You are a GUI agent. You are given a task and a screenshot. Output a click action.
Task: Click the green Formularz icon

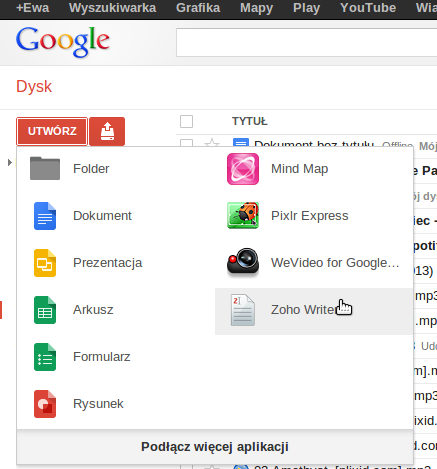tap(45, 357)
